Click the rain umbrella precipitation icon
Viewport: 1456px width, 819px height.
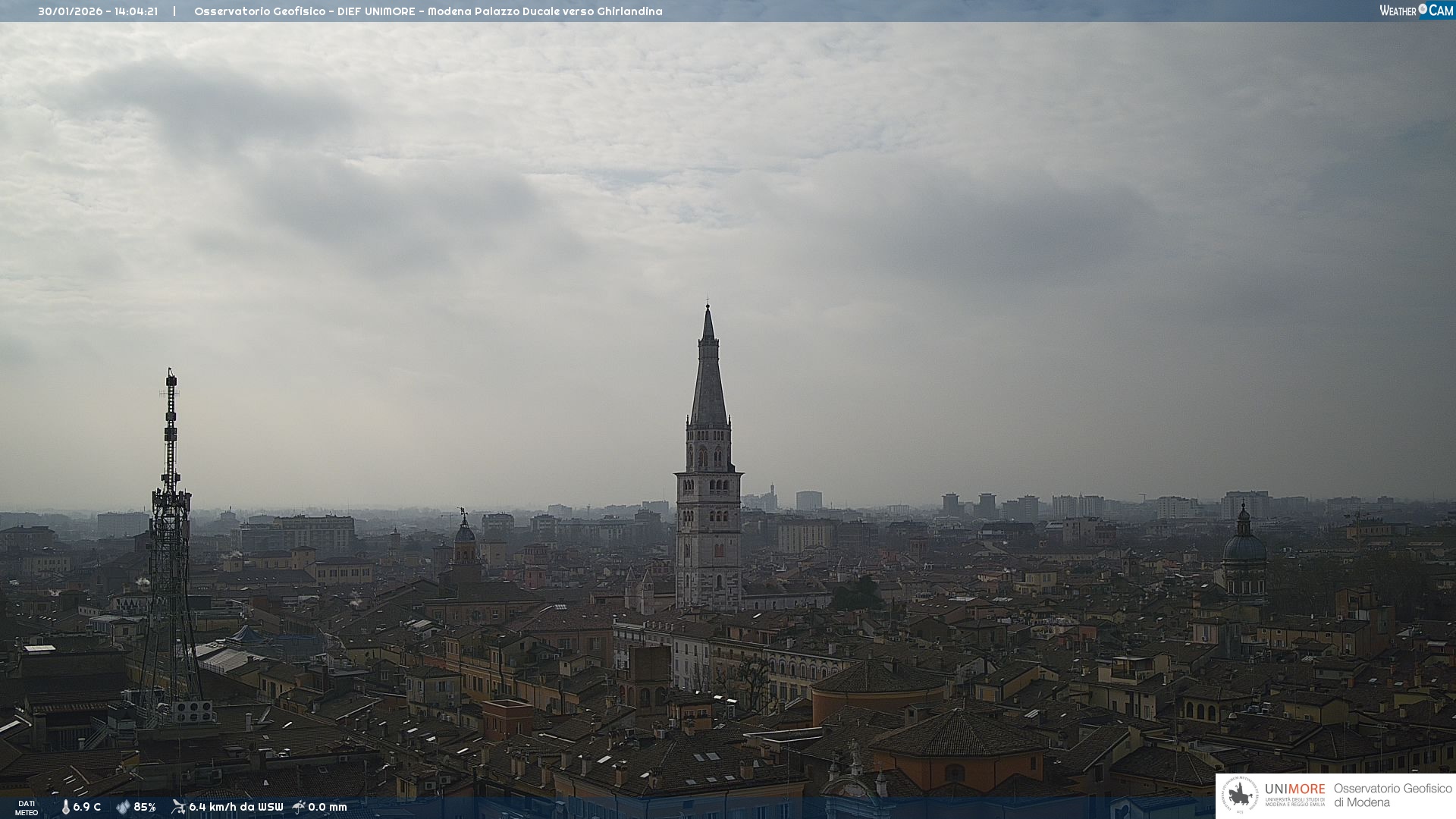point(299,807)
